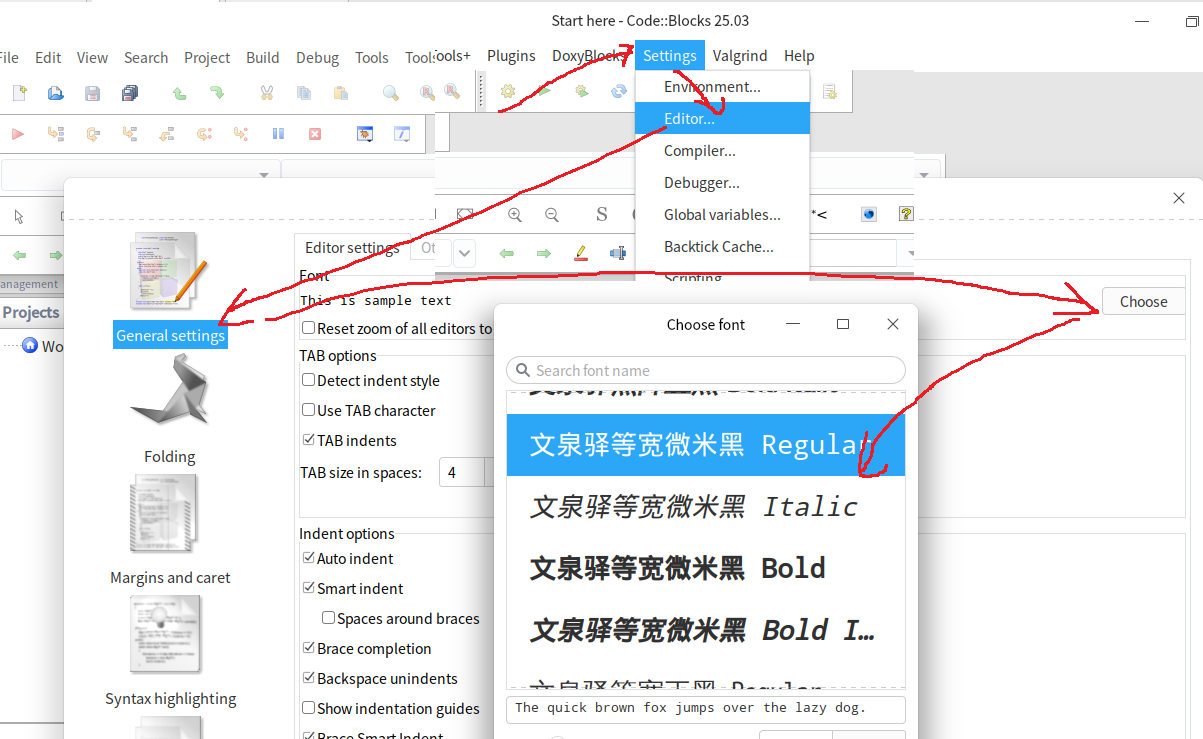
Task: Choose Environment... from Settings menu
Action: [x=722, y=86]
